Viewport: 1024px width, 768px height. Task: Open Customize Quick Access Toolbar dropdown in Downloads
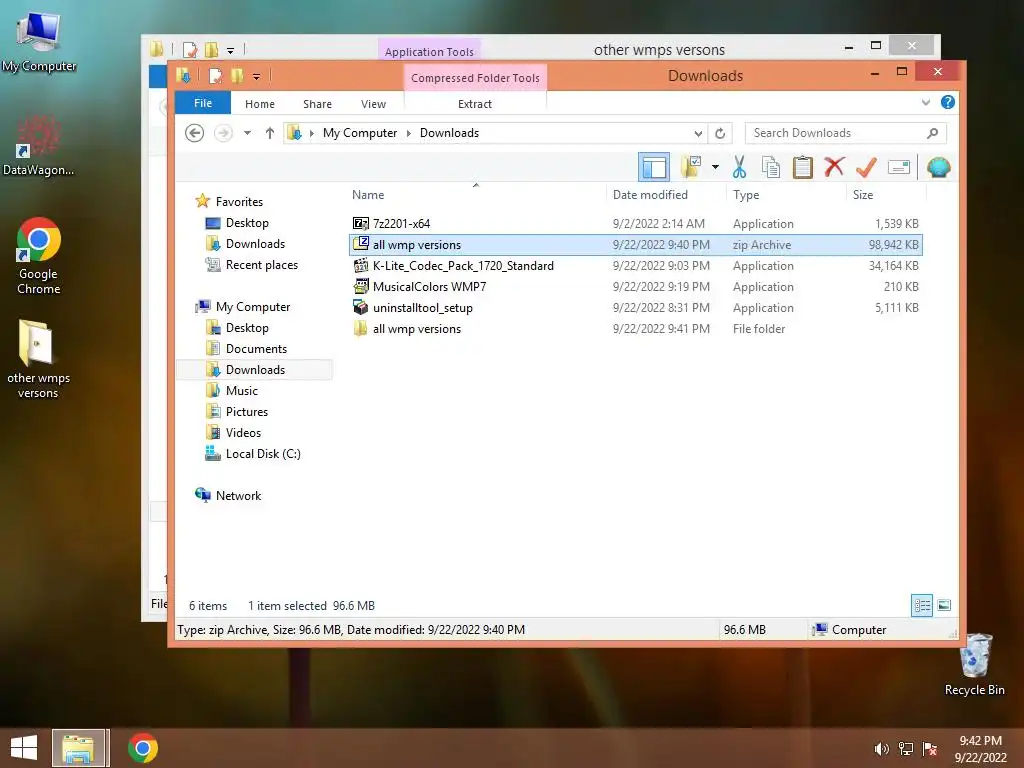[x=257, y=77]
